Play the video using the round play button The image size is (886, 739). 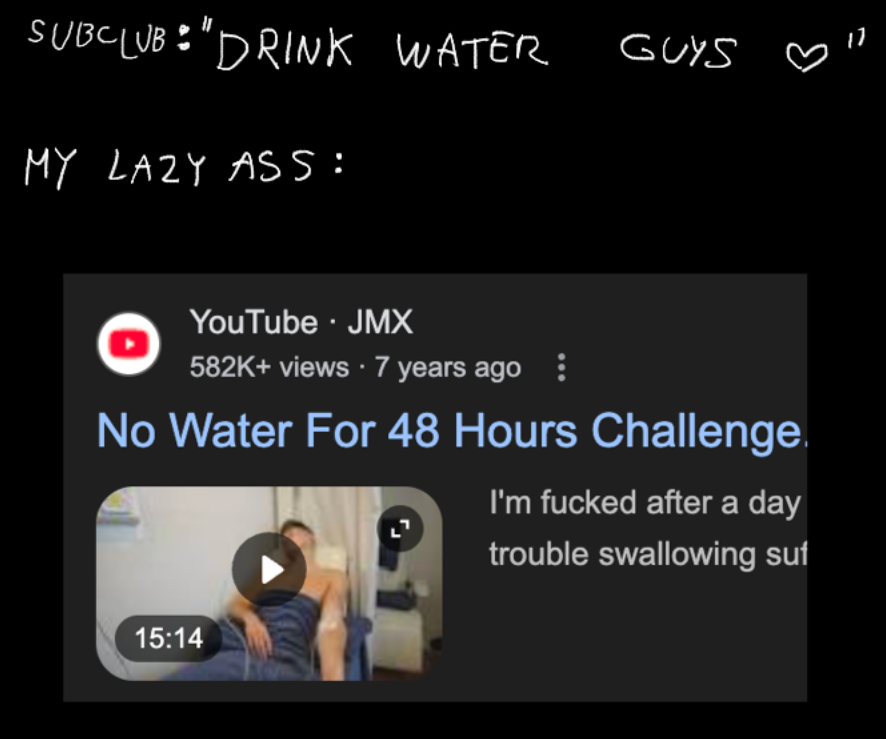coord(270,570)
